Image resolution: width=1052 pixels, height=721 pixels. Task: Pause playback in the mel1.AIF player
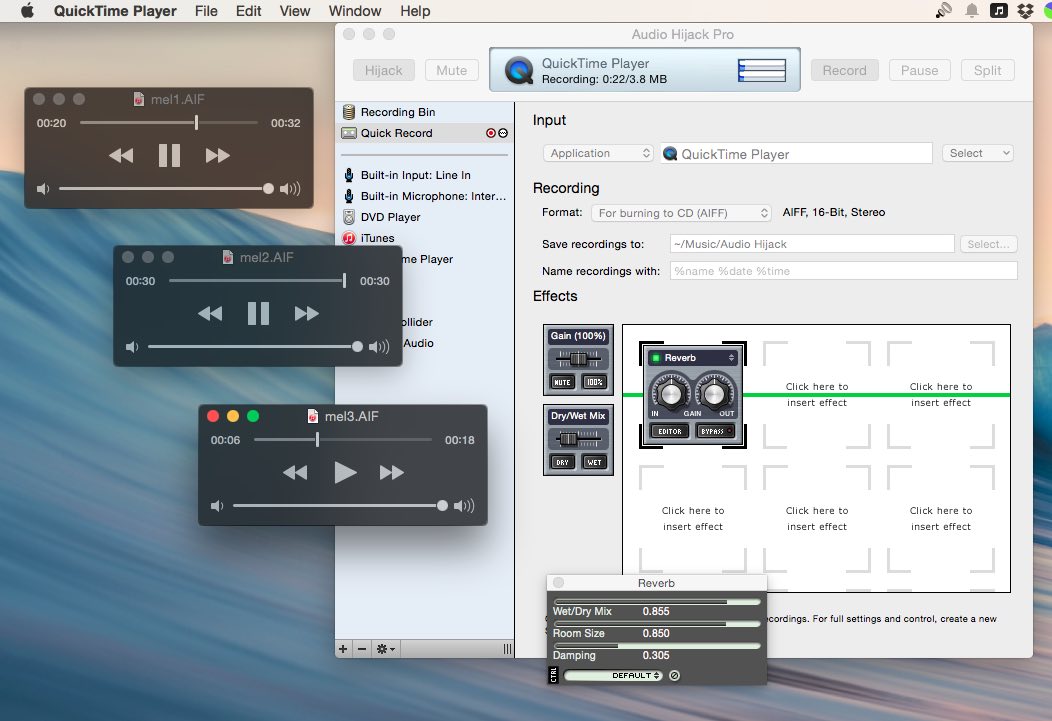tap(169, 156)
